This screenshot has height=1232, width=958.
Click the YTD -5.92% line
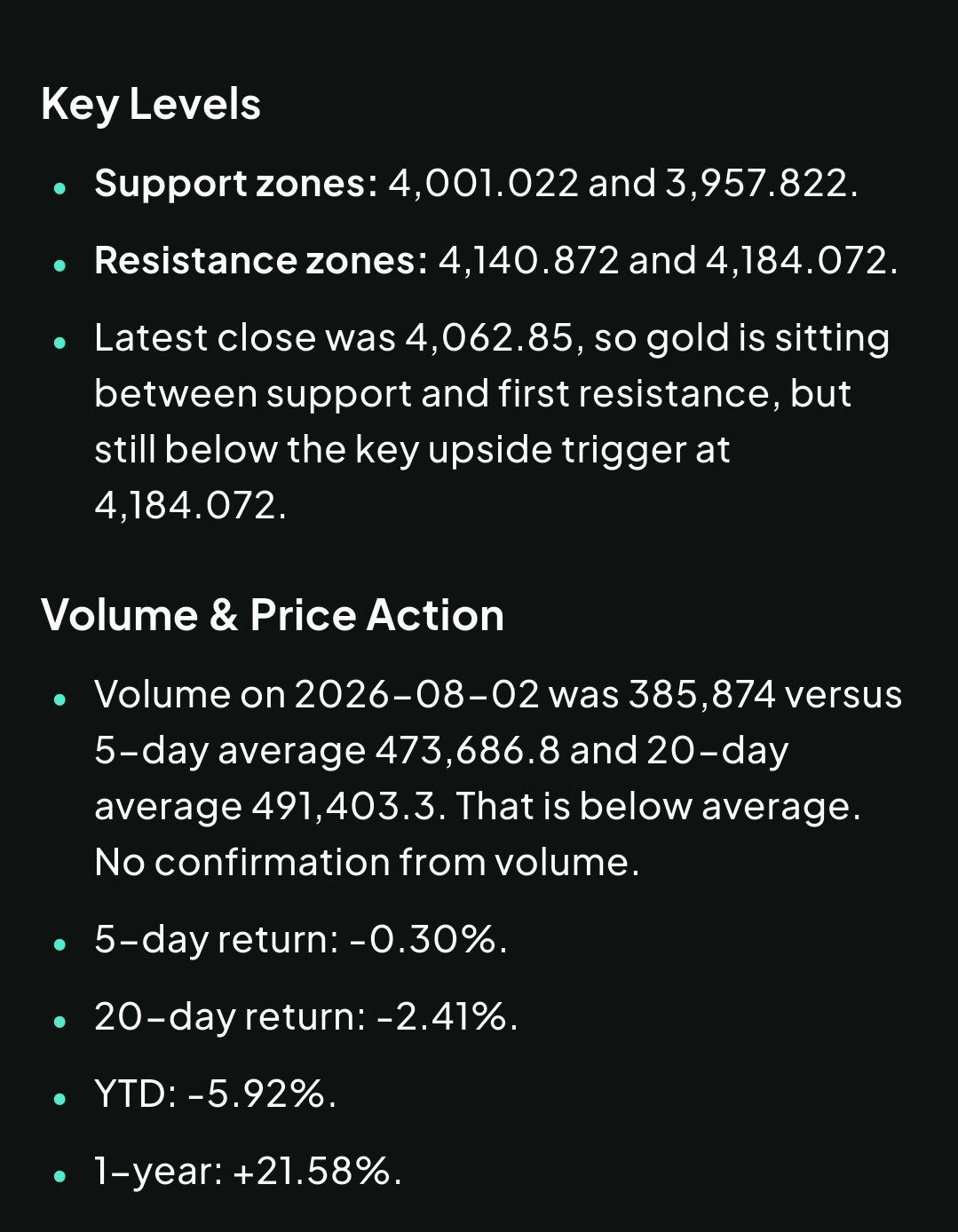click(x=215, y=1094)
